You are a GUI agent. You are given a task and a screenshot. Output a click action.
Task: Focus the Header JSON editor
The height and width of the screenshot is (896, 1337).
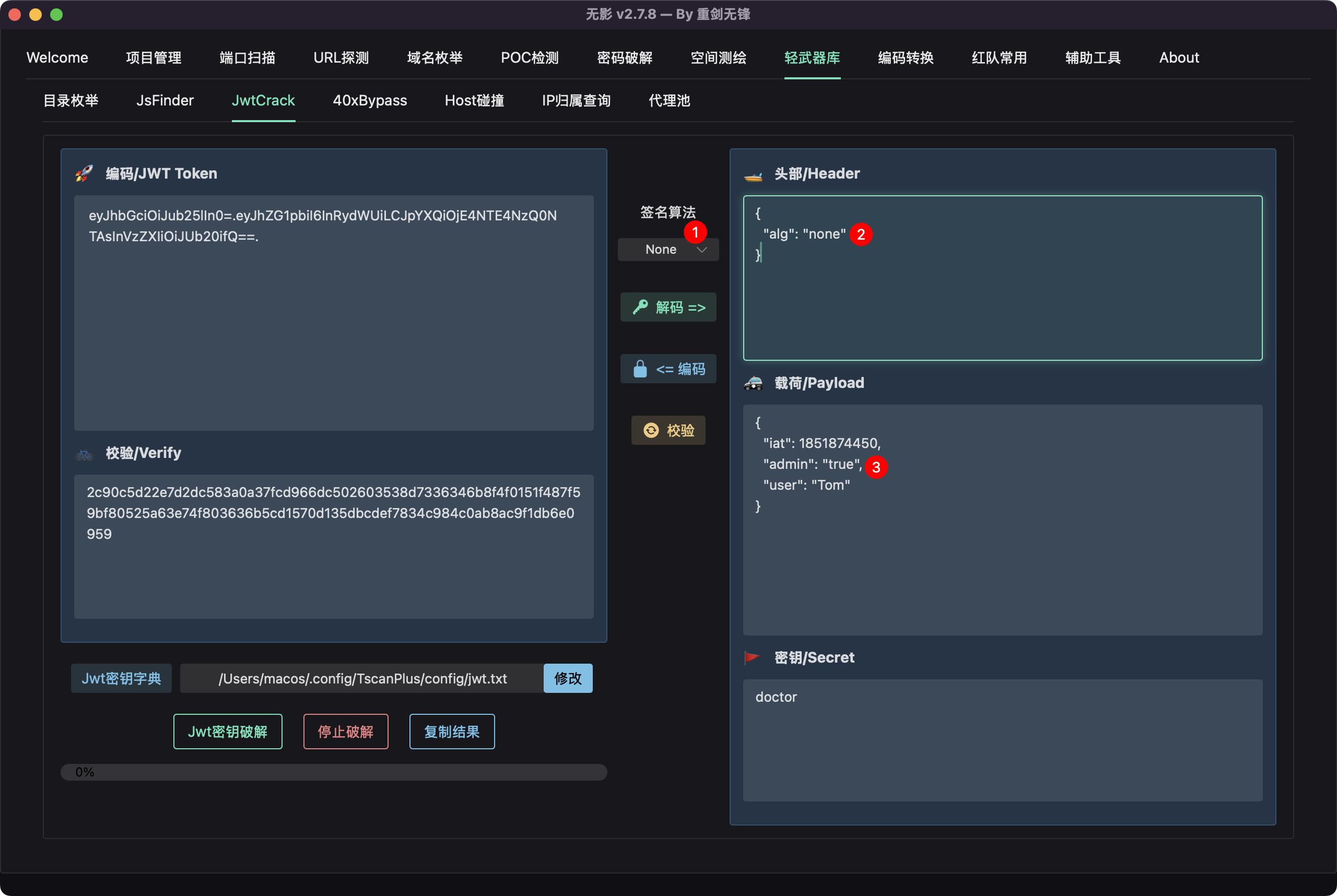pyautogui.click(x=1003, y=278)
